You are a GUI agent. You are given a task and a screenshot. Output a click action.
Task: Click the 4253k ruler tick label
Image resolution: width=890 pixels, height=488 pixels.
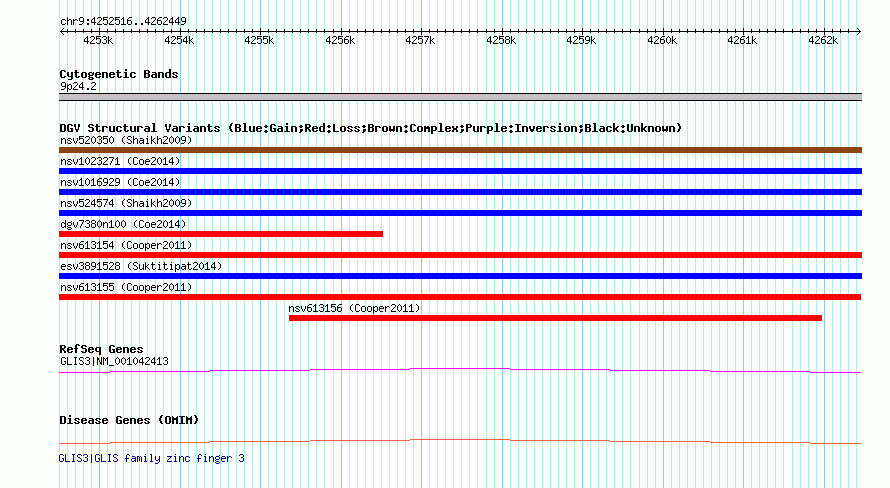(x=98, y=40)
